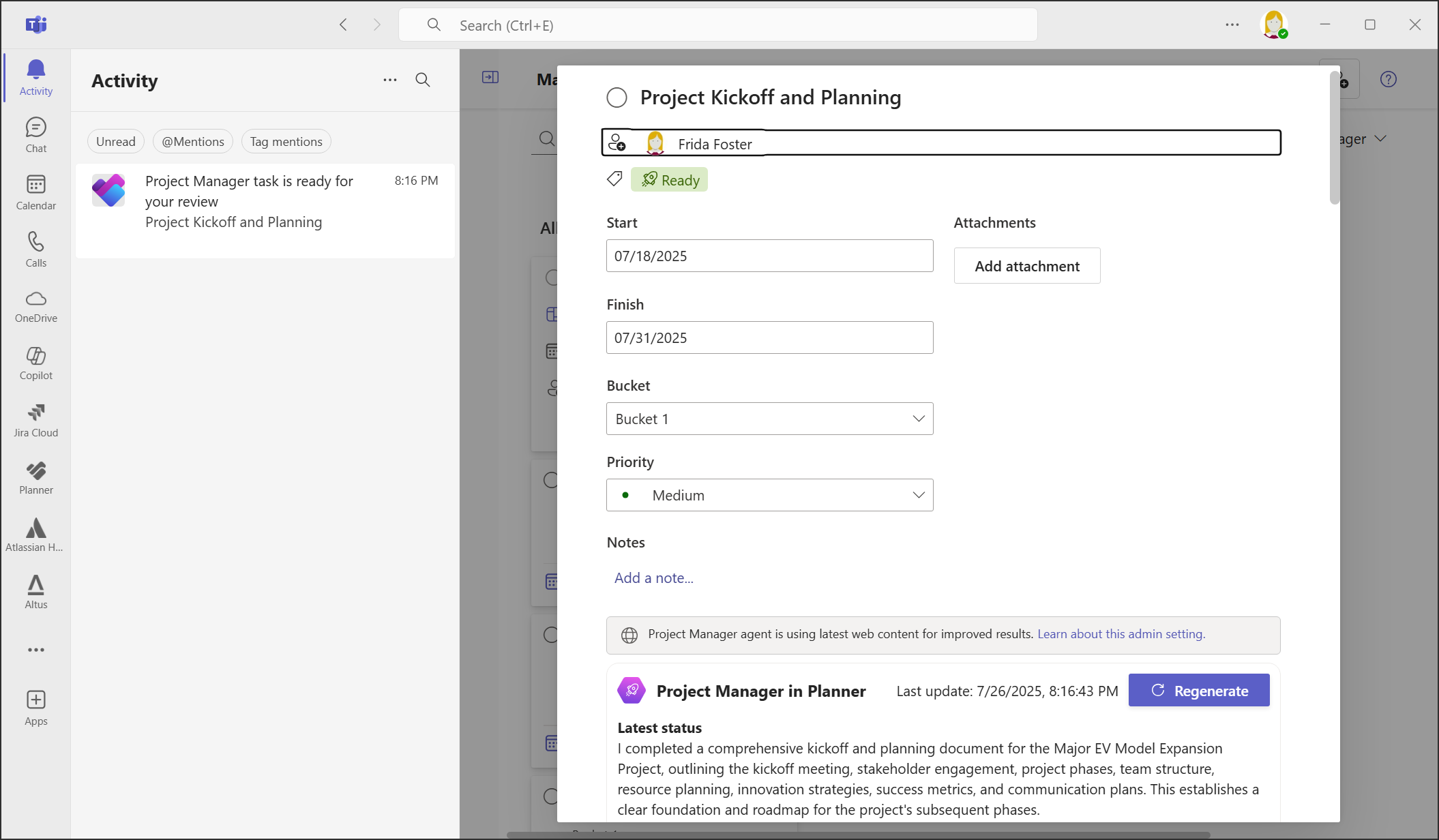This screenshot has height=840, width=1439.
Task: Open the Atlassian app in sidebar
Action: pos(36,536)
